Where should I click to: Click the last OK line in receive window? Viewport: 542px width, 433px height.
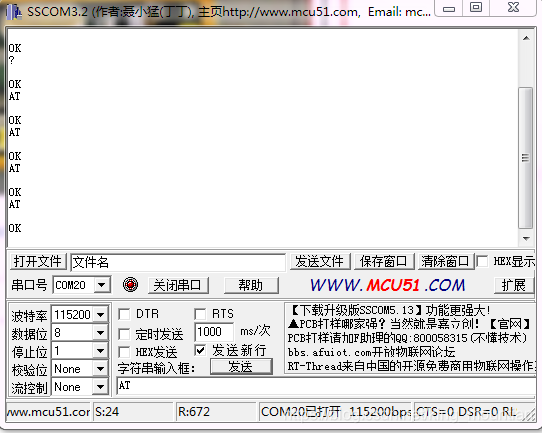[15, 228]
